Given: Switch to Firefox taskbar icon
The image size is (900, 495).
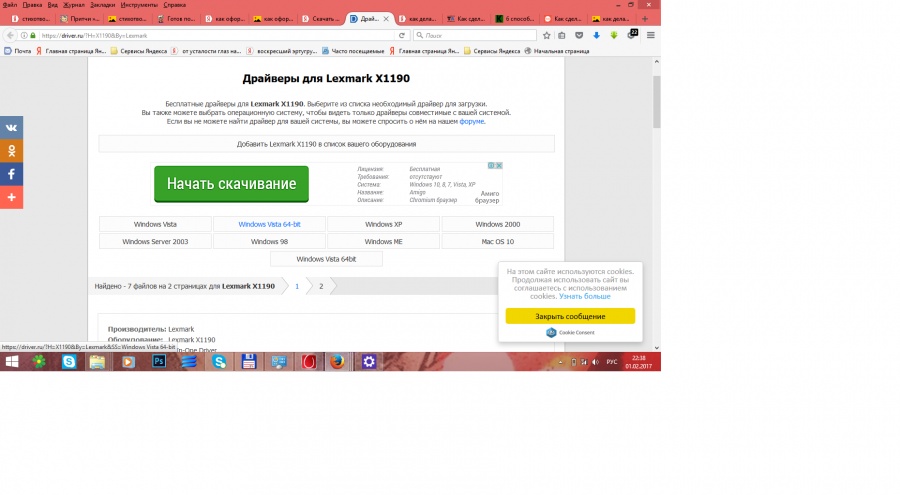Looking at the screenshot, I should click(338, 362).
